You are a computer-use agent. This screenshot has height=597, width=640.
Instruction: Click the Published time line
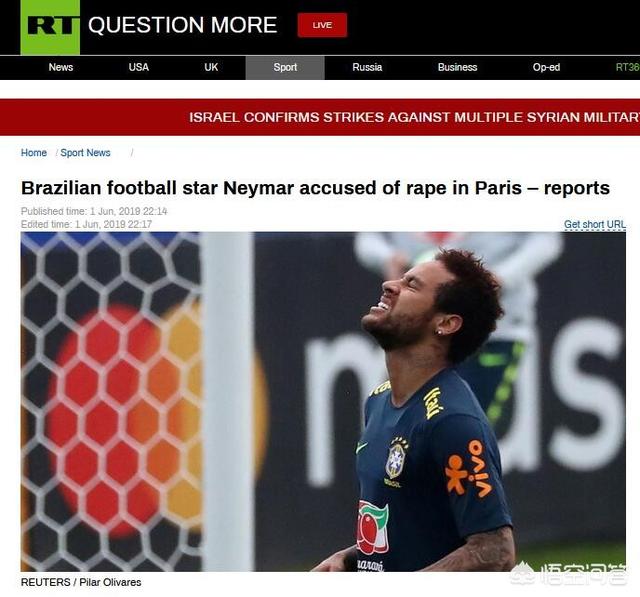[94, 211]
